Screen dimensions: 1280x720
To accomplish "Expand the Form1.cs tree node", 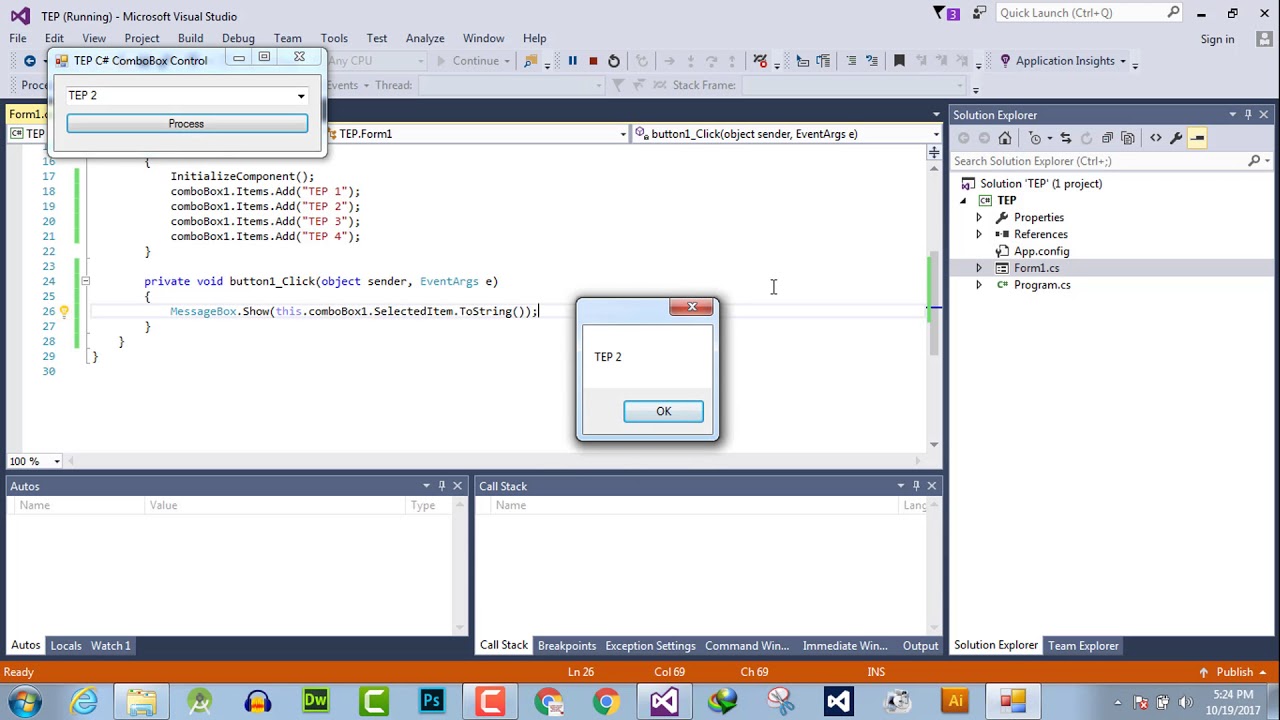I will point(979,268).
